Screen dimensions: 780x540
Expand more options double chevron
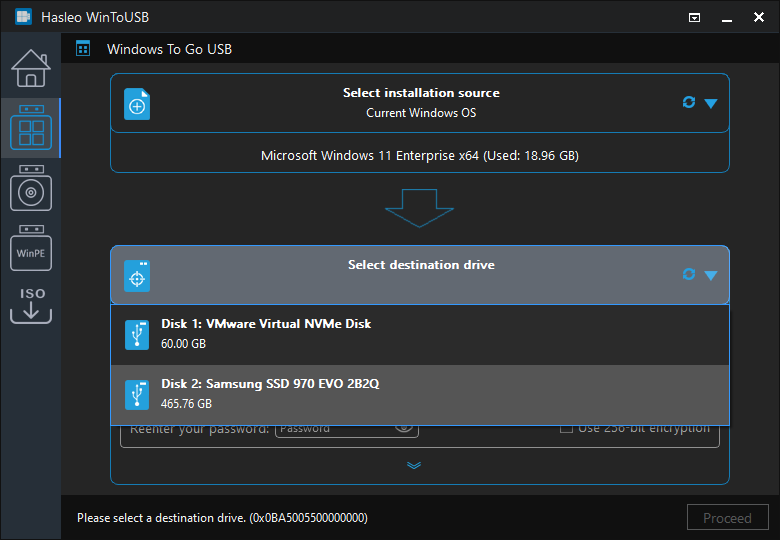[x=414, y=465]
